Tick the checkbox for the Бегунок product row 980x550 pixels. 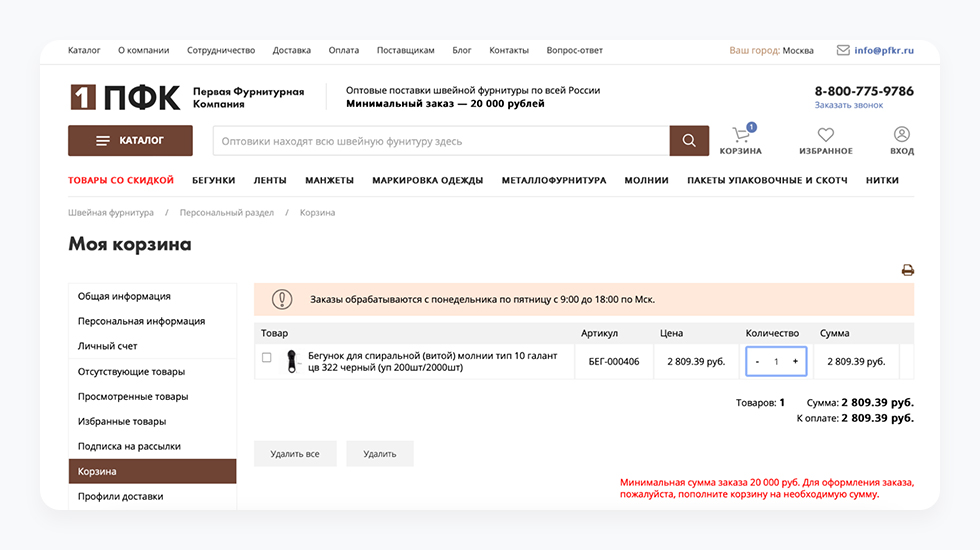[267, 358]
